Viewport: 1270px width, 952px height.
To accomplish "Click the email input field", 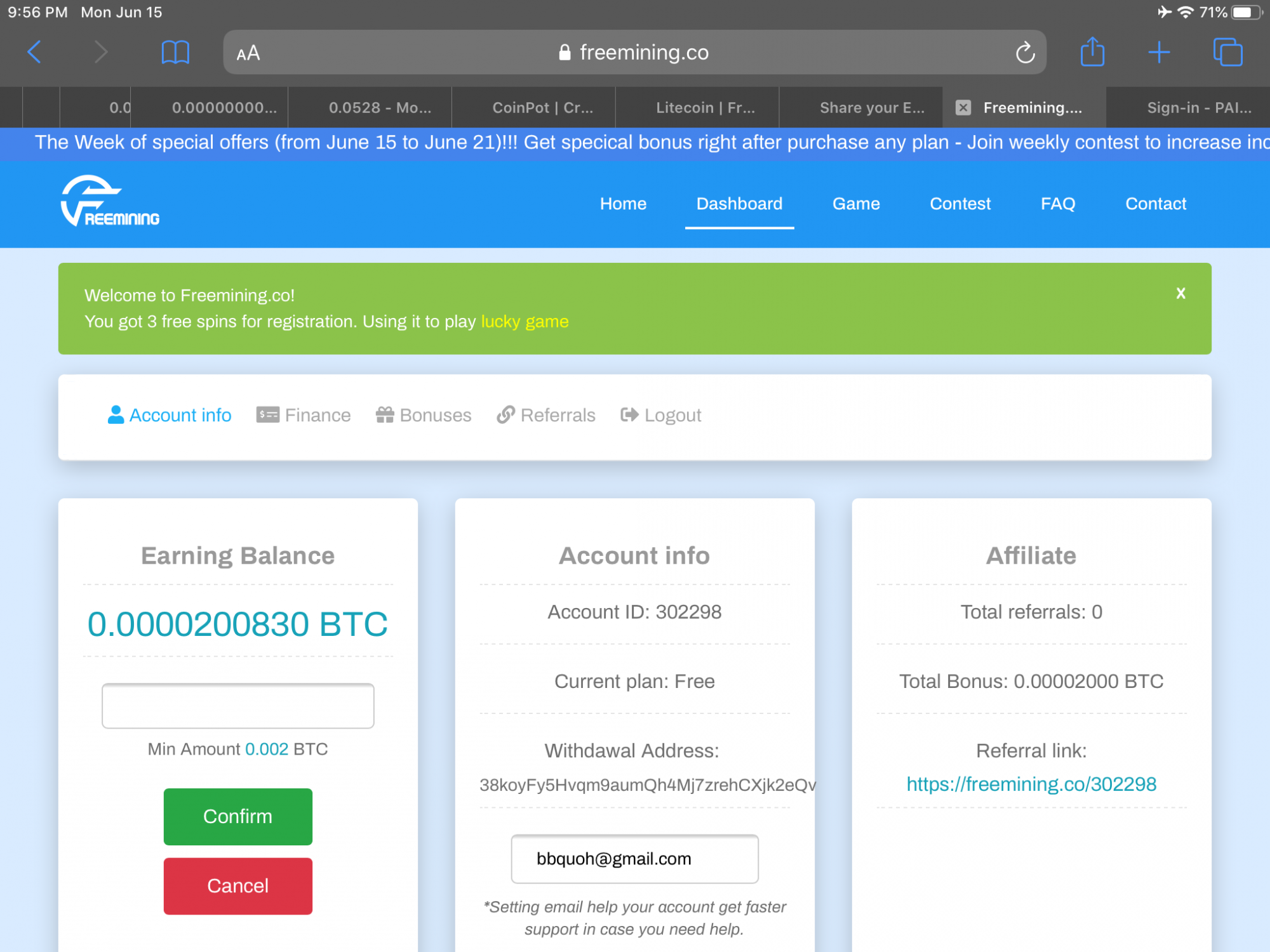I will (635, 859).
